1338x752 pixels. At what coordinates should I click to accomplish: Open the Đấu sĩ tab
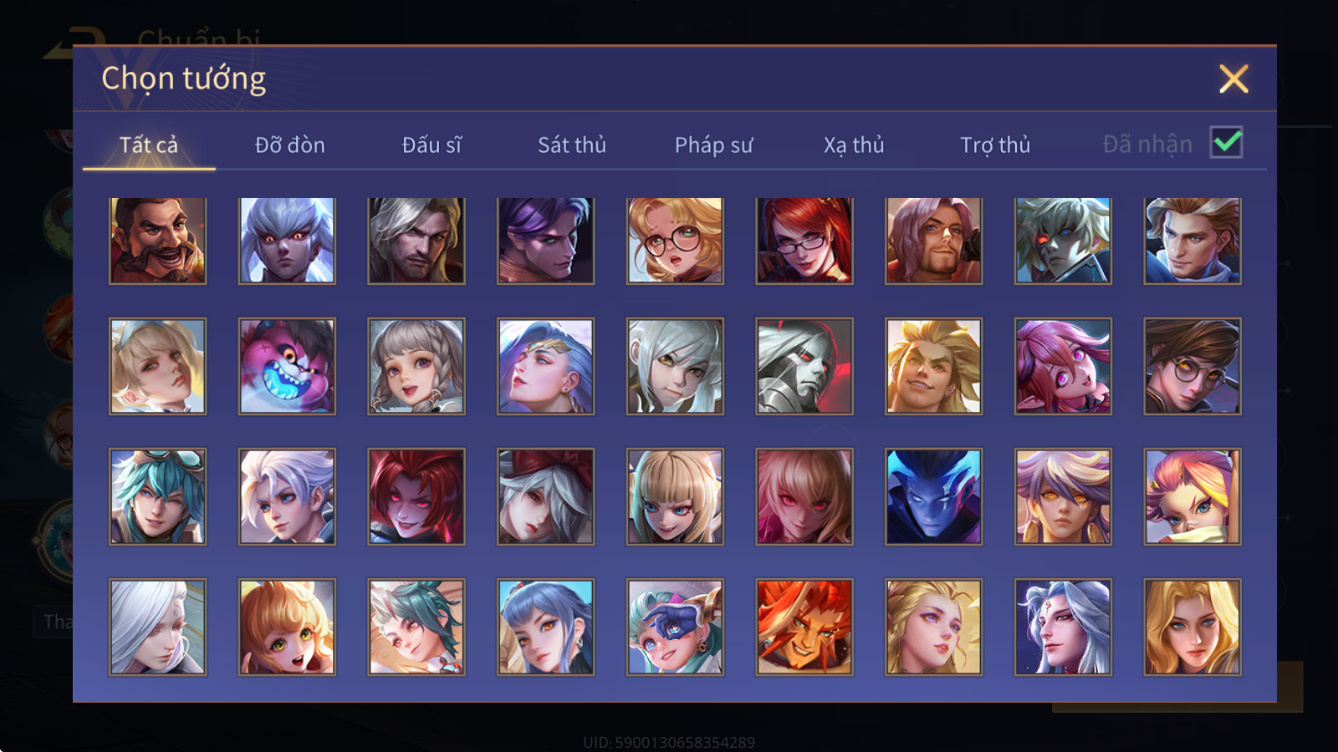point(432,145)
